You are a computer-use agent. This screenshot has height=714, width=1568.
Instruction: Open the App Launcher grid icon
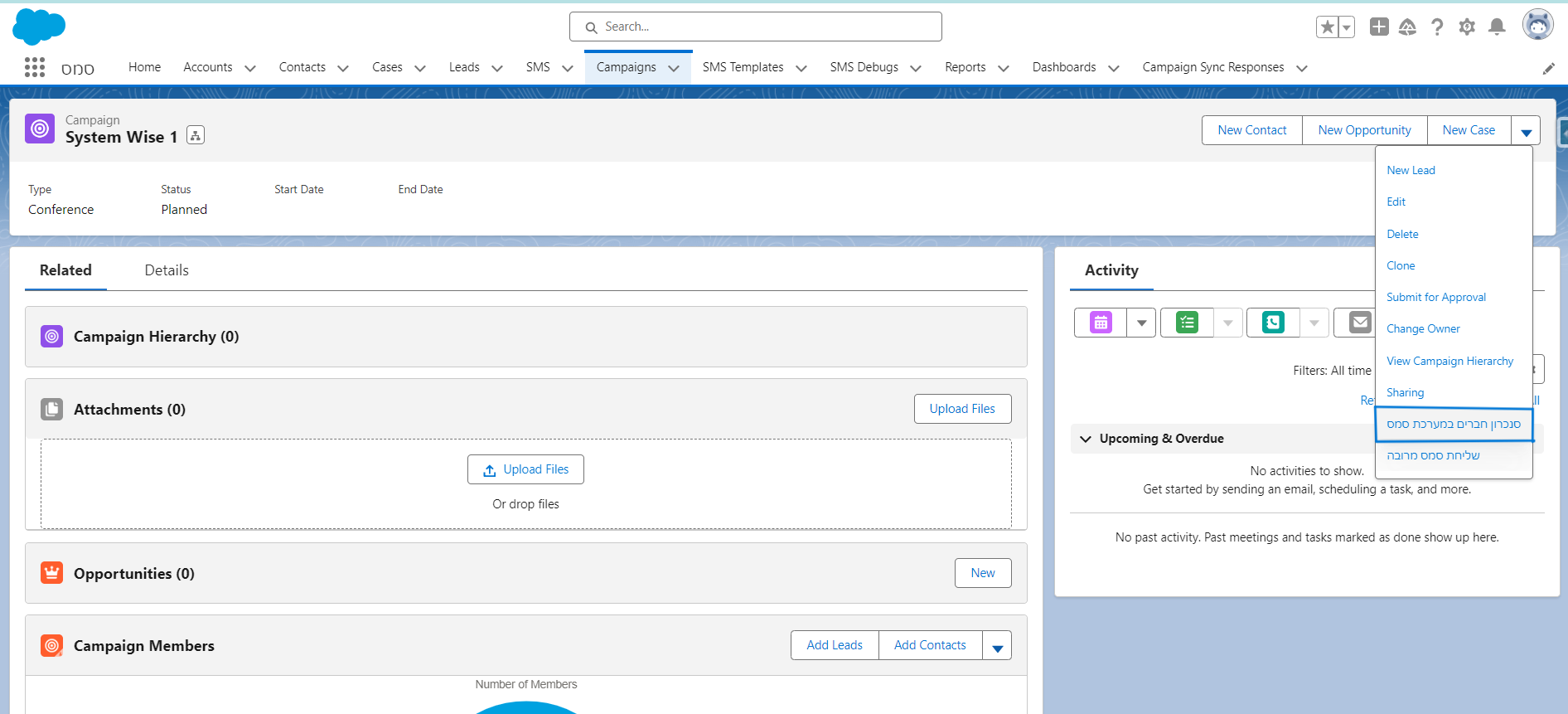35,67
